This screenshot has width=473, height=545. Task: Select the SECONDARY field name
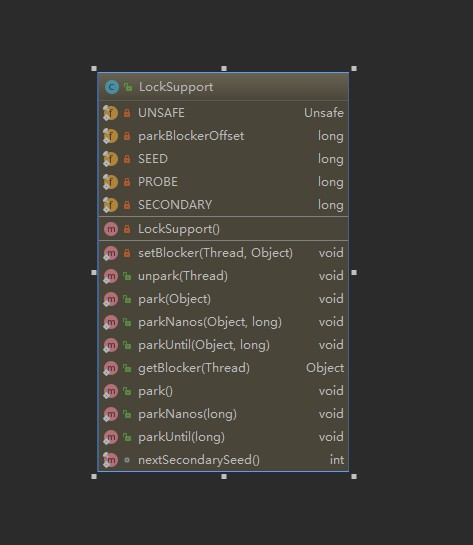tap(175, 205)
